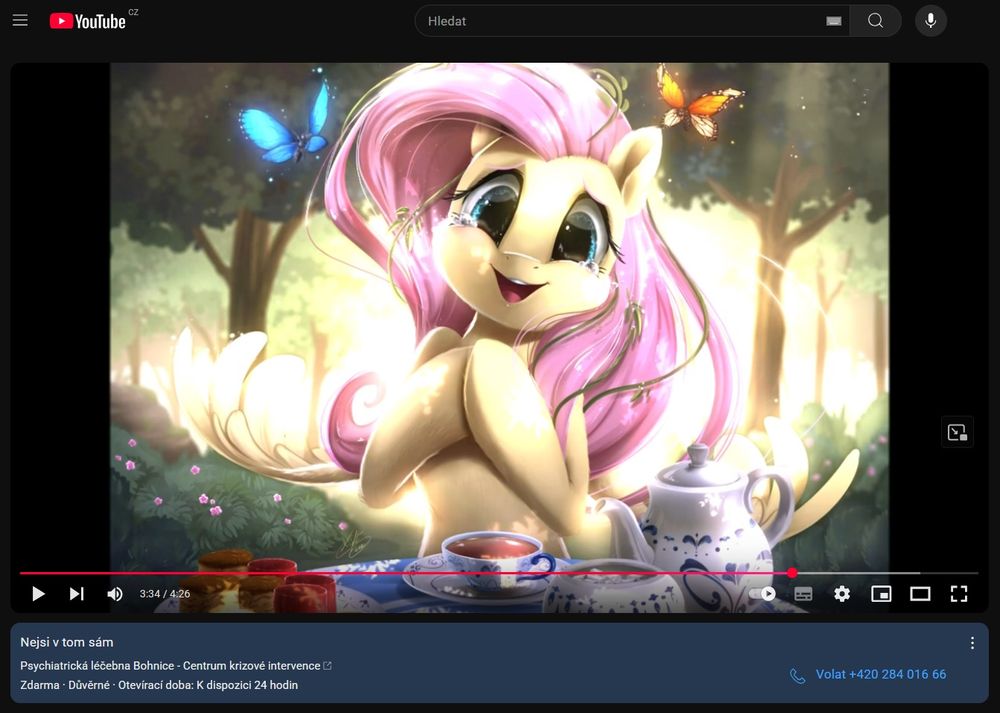Skip to the next video
The height and width of the screenshot is (713, 1000).
tap(77, 594)
